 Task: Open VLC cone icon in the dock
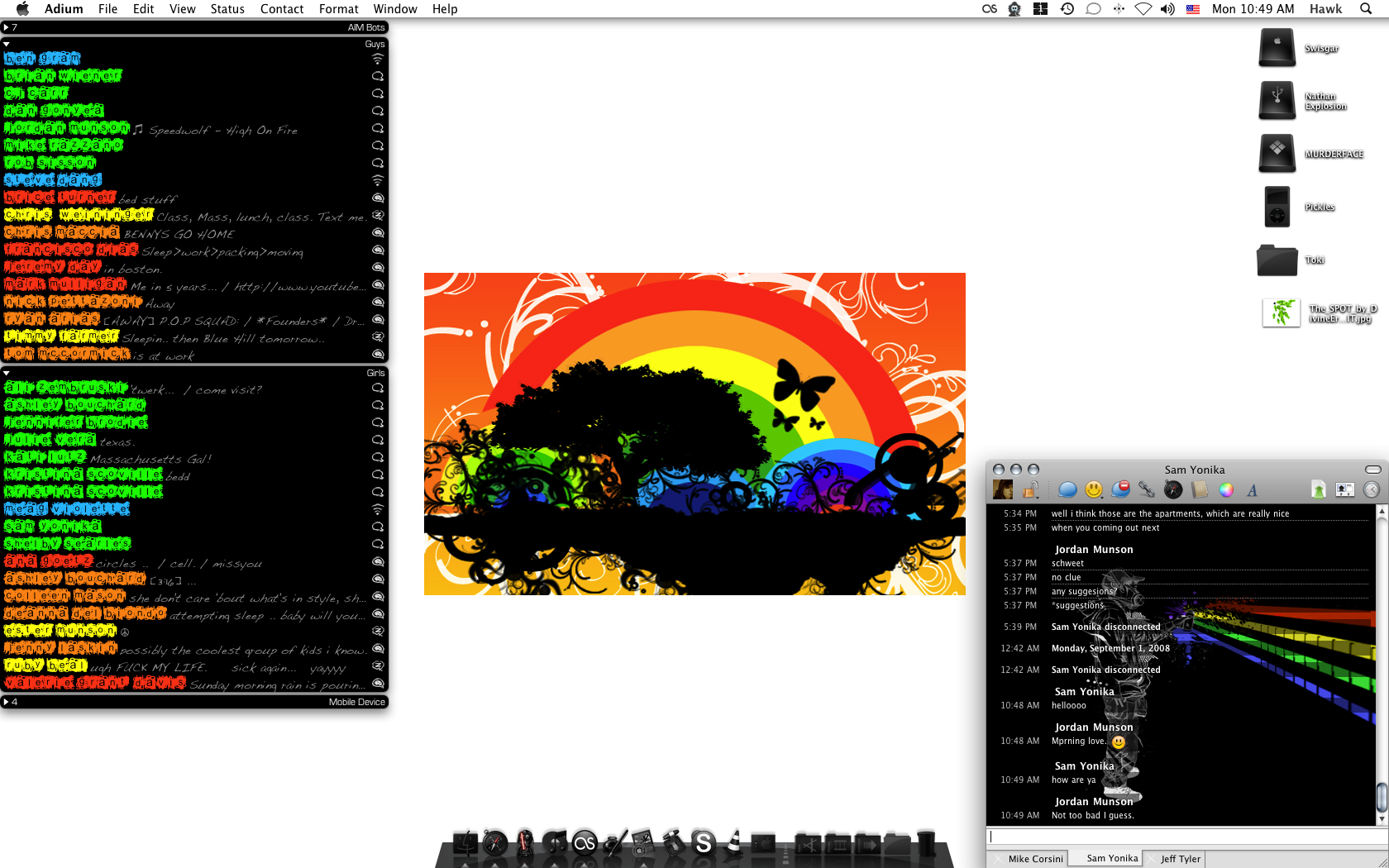point(733,842)
